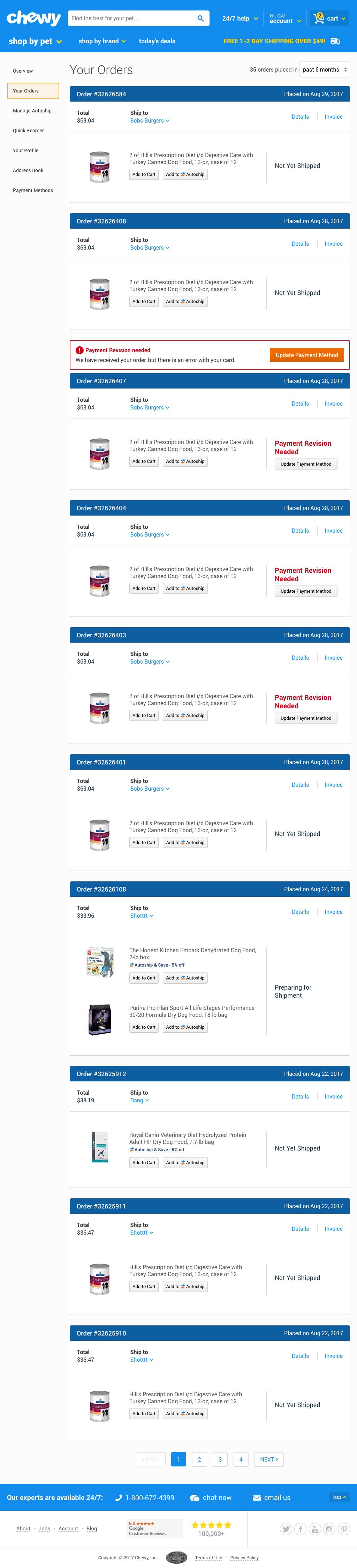Click the Chewy logo
Screen dimensions: 357x1568
coord(33,18)
